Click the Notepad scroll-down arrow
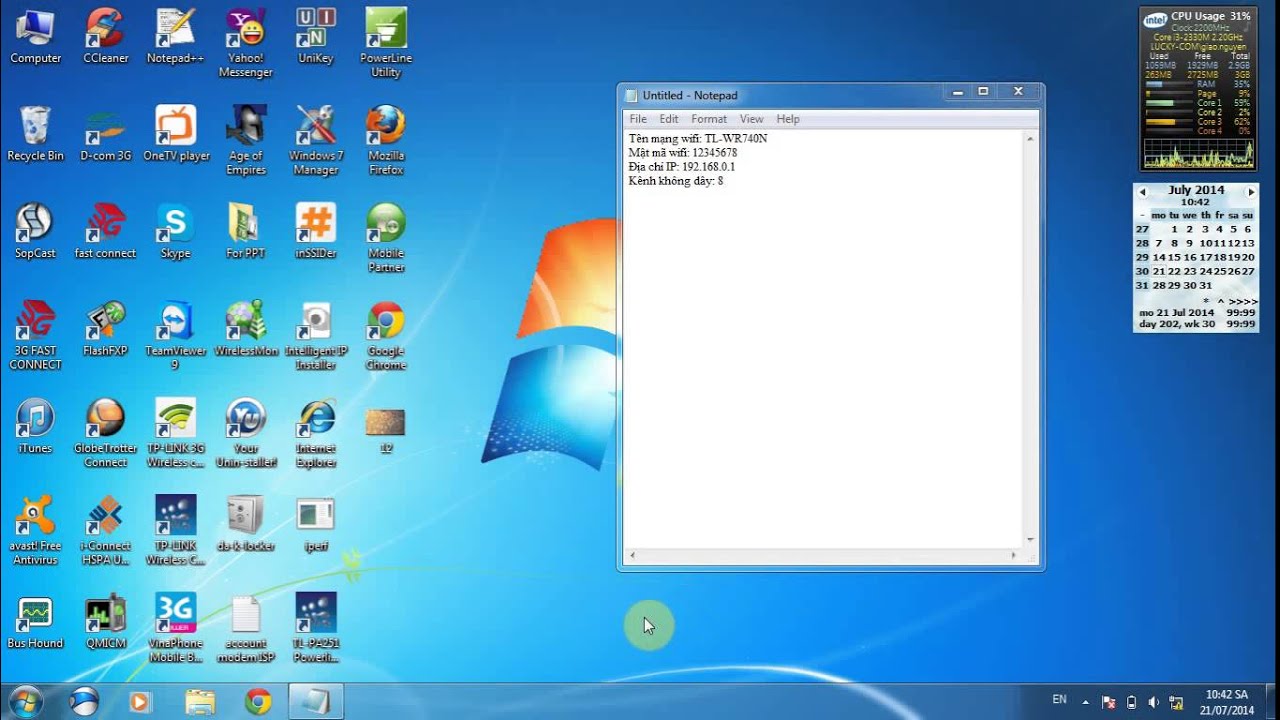1280x720 pixels. (x=1030, y=539)
